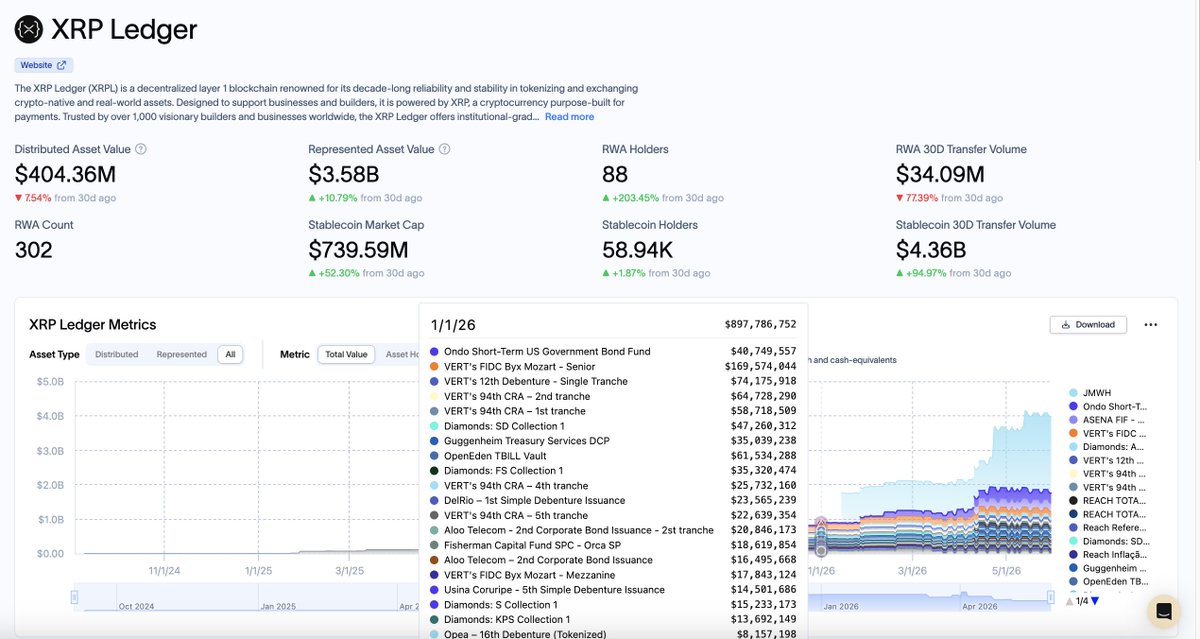Click the $5.0B y-axis label
The height and width of the screenshot is (639, 1200).
pyautogui.click(x=49, y=382)
